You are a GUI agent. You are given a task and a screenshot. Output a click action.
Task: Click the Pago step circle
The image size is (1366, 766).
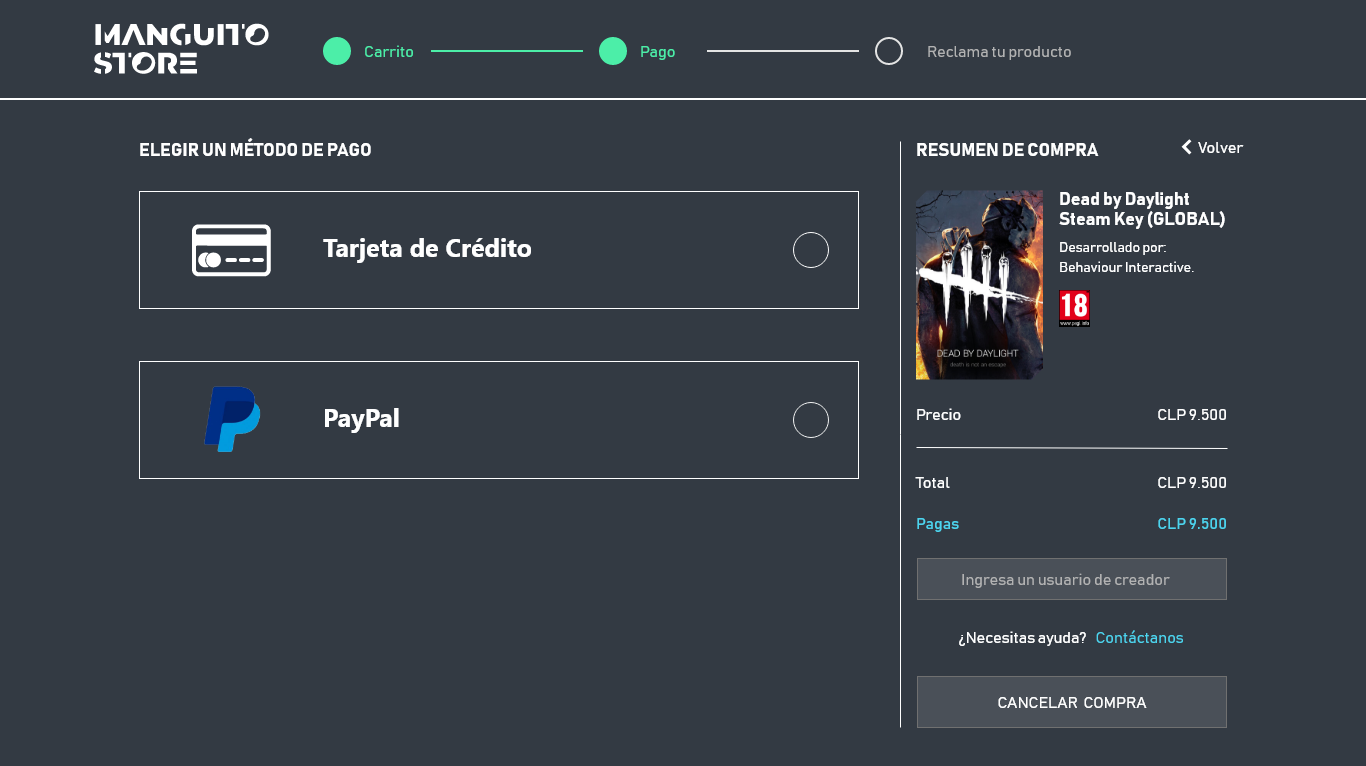coord(613,51)
